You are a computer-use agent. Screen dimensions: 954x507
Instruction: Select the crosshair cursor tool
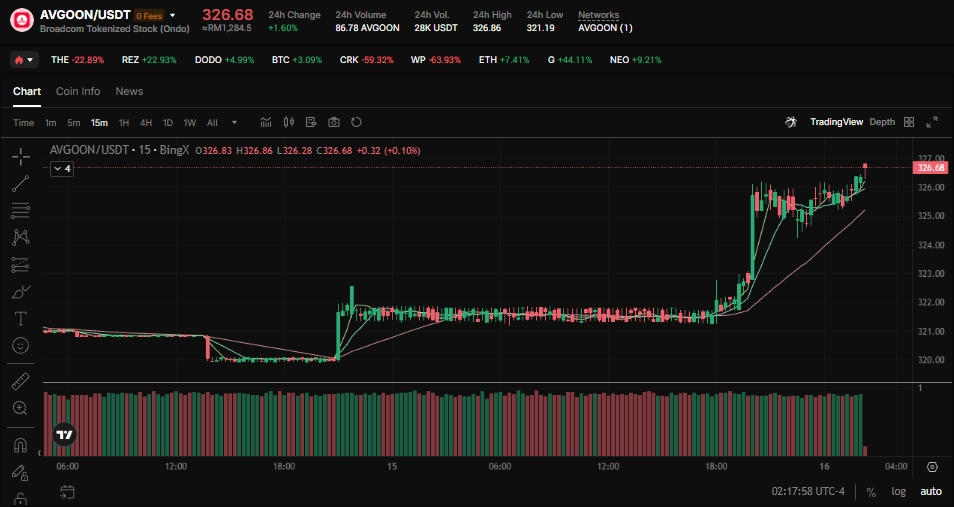[x=20, y=156]
